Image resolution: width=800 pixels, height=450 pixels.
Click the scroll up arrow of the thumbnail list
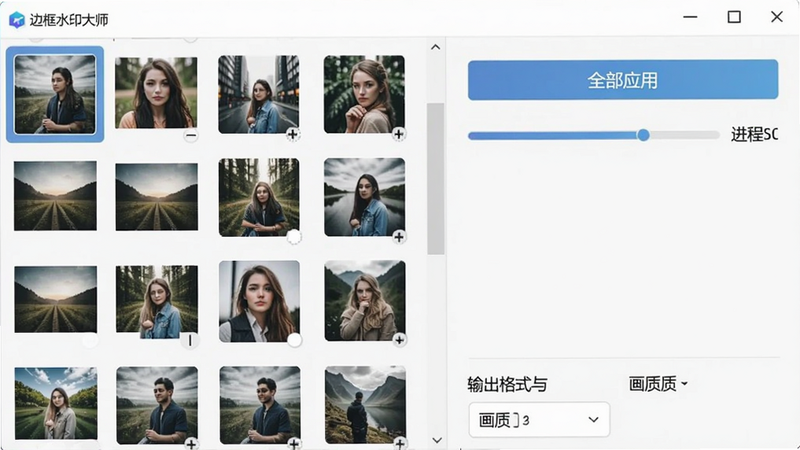[x=435, y=47]
